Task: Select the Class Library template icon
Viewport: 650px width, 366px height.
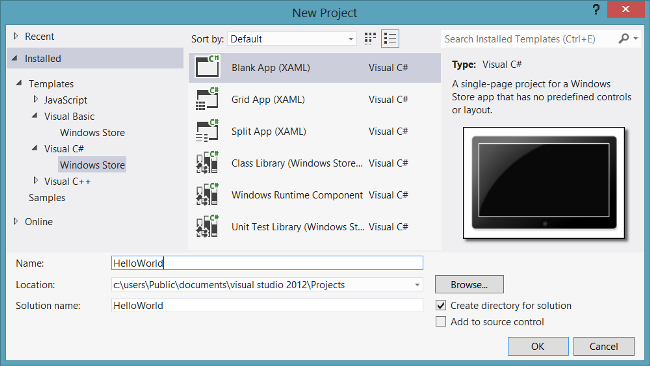Action: coord(207,162)
